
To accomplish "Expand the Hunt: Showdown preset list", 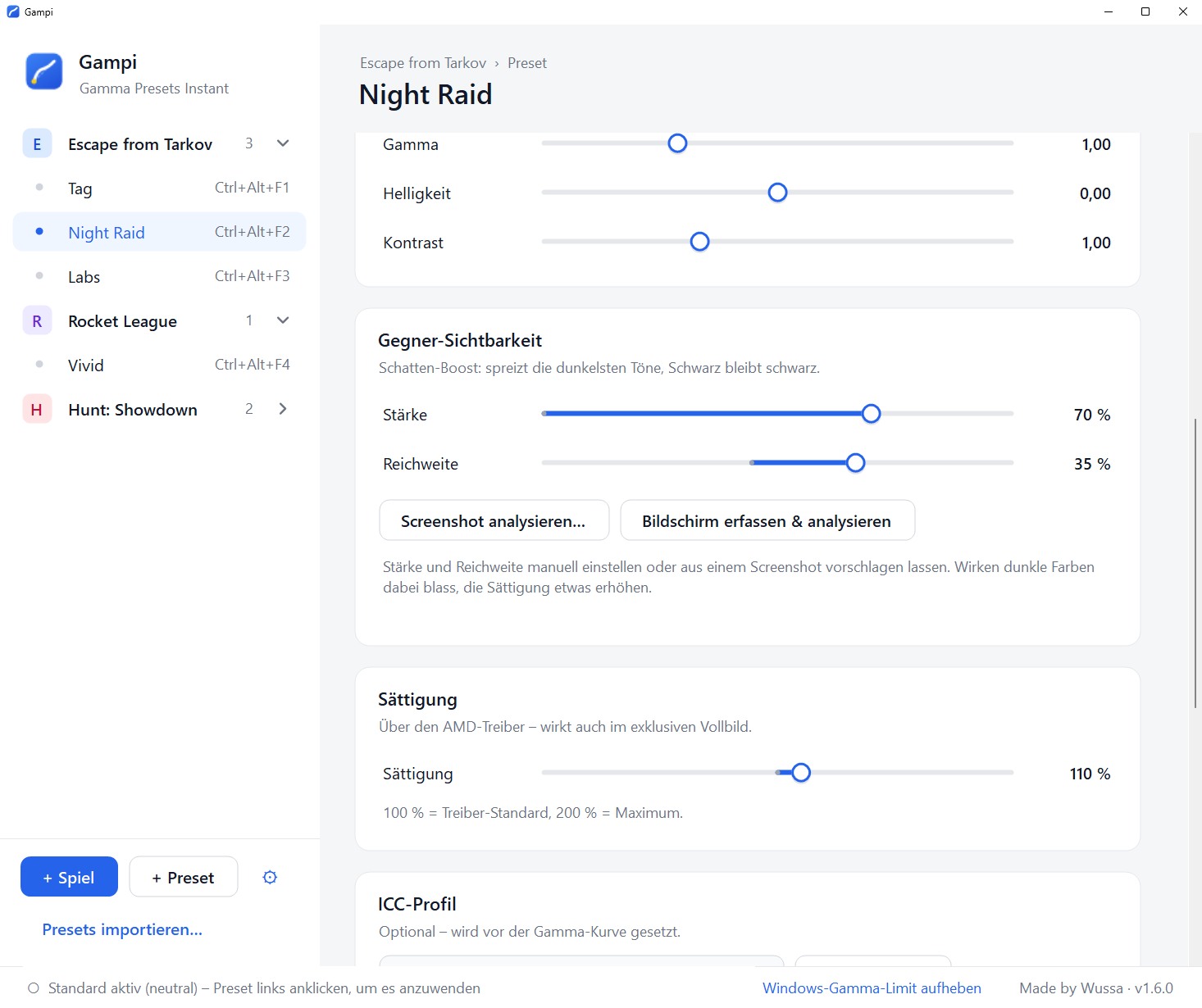I will click(283, 409).
